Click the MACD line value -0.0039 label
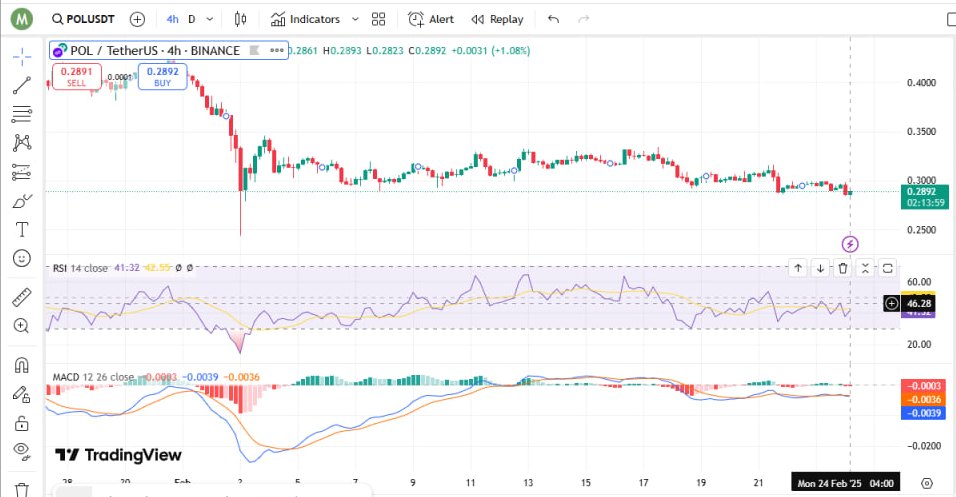The image size is (956, 497). click(925, 413)
